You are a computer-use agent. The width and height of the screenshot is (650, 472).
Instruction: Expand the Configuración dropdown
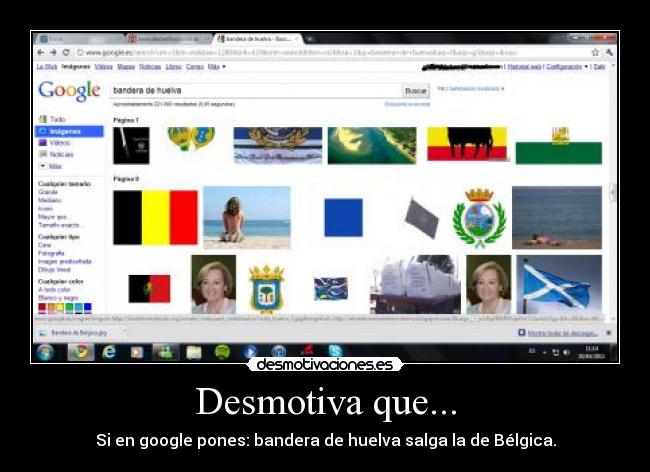tap(567, 66)
